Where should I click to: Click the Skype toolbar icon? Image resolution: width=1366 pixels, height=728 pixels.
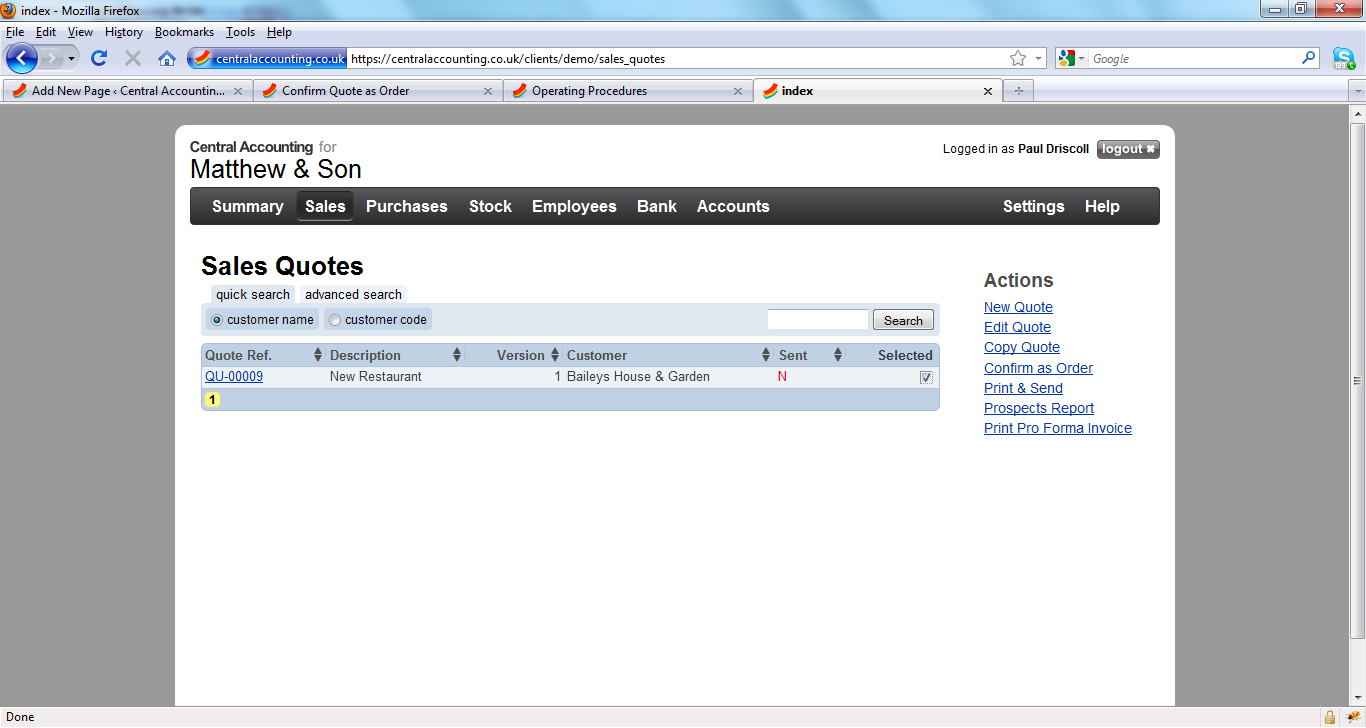tap(1343, 58)
